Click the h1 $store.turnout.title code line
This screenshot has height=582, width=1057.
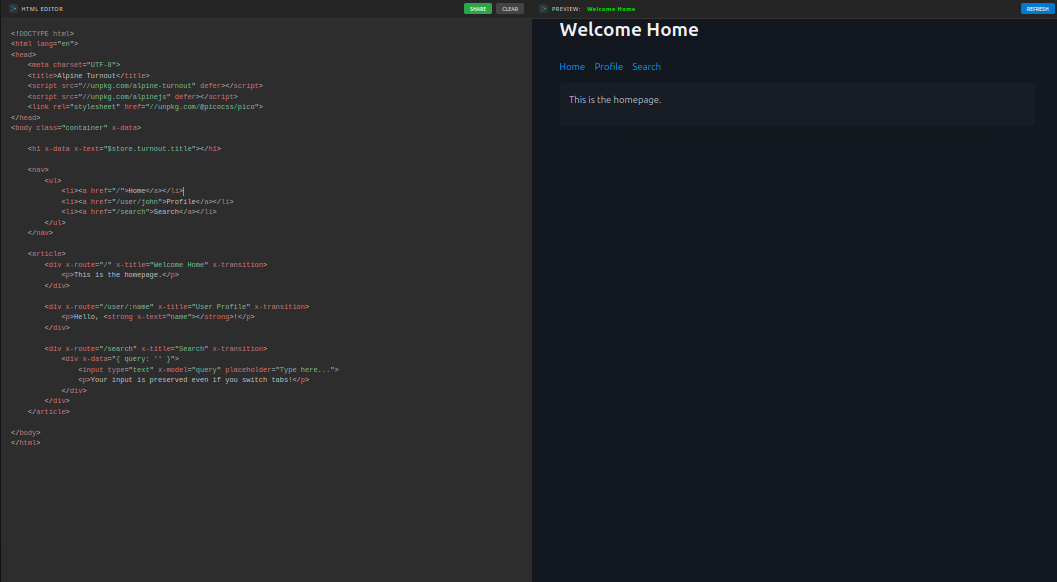[124, 148]
